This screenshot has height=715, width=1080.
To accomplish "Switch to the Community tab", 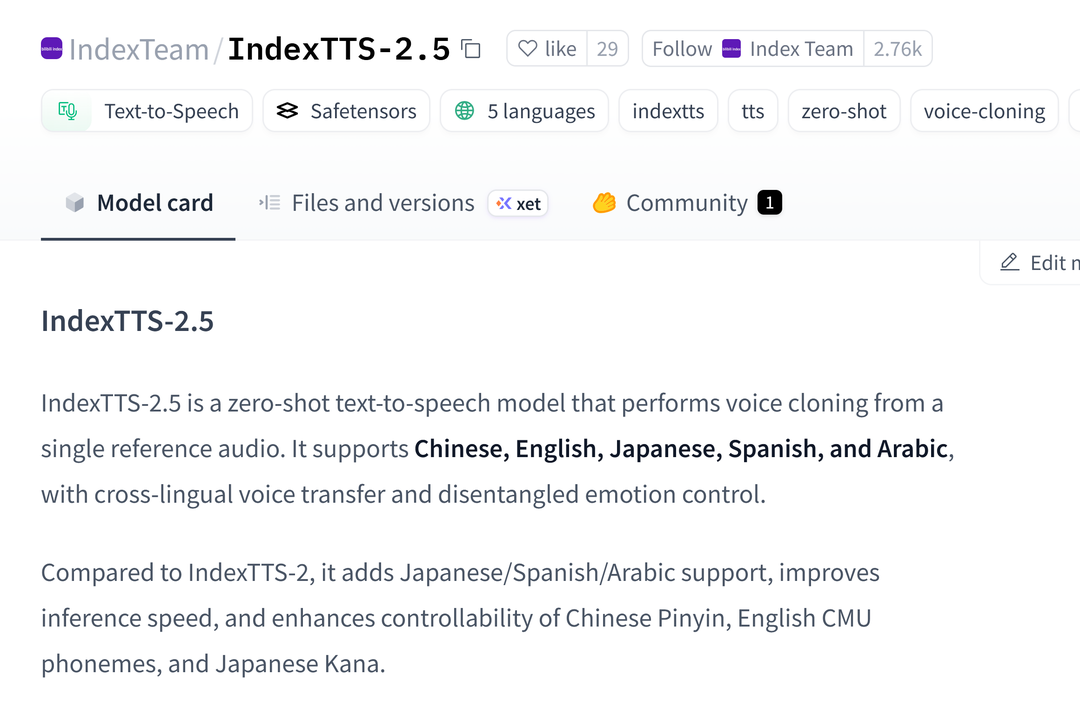I will (x=687, y=203).
